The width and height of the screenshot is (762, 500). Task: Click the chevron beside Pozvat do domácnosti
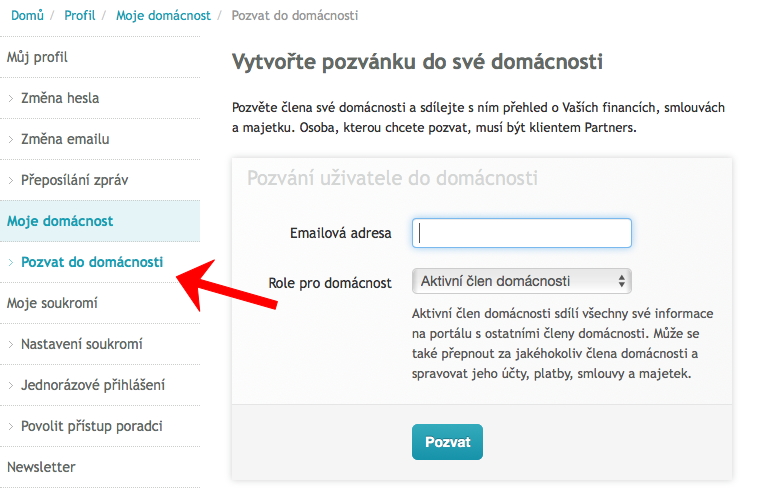pos(11,262)
